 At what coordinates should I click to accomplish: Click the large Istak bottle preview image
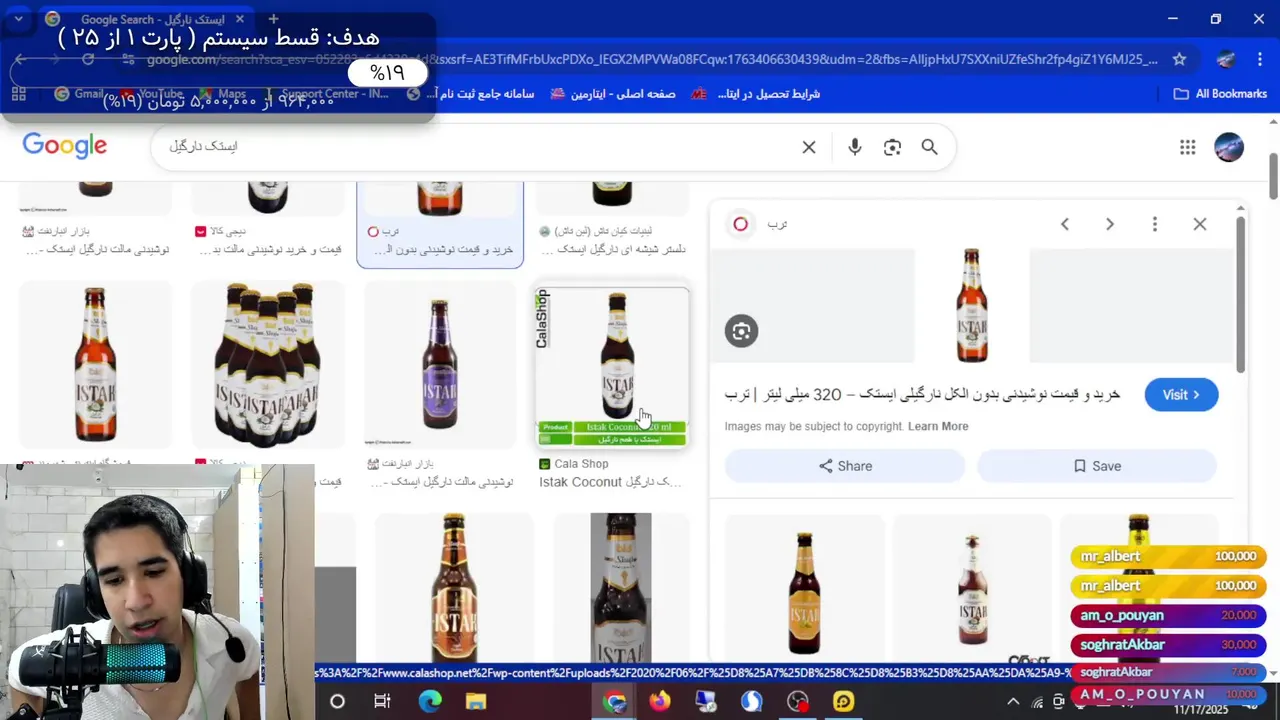coord(972,305)
